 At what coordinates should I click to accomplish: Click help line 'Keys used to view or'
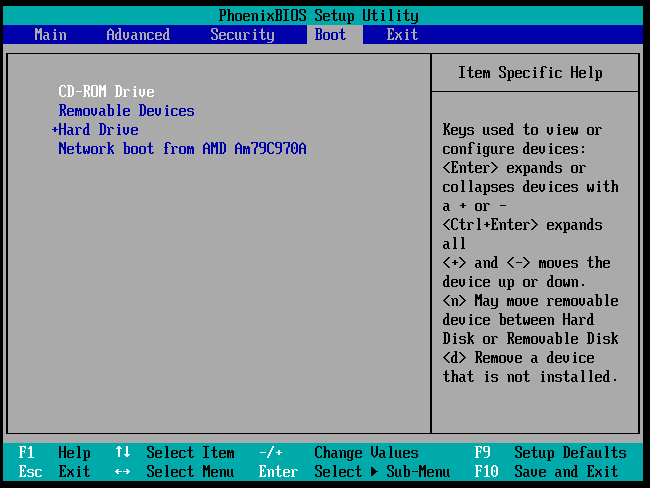pos(522,130)
